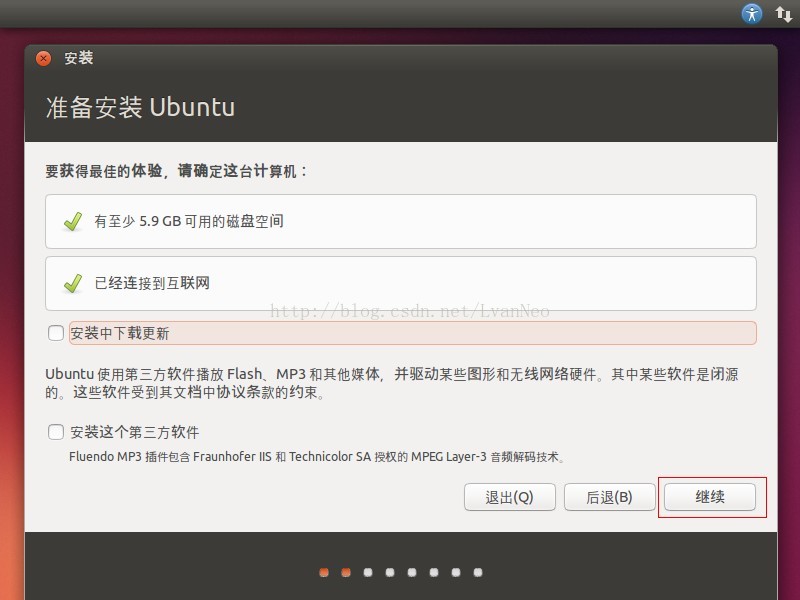Click the green checkmark beside disk space

point(73,221)
